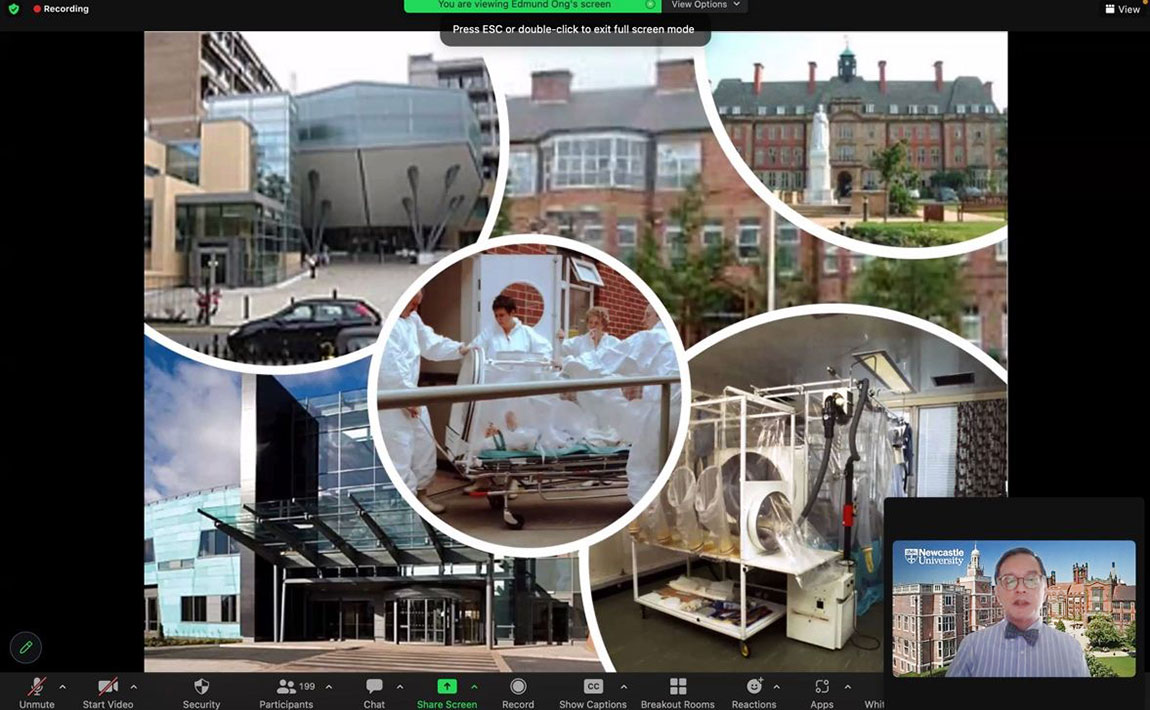Expand arrow next to Participants
The width and height of the screenshot is (1150, 710).
click(x=329, y=687)
